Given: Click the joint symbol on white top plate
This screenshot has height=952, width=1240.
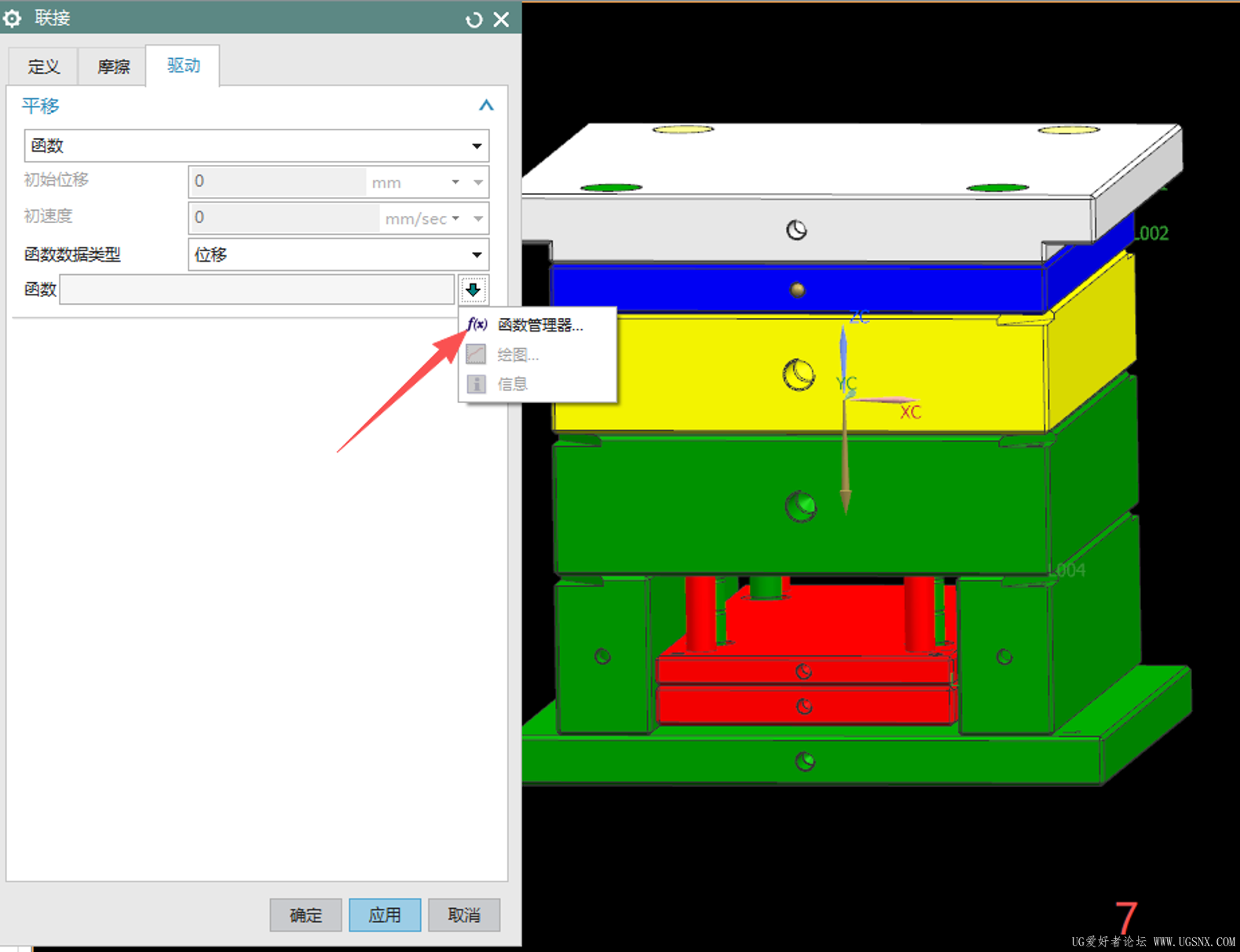Looking at the screenshot, I should (796, 230).
